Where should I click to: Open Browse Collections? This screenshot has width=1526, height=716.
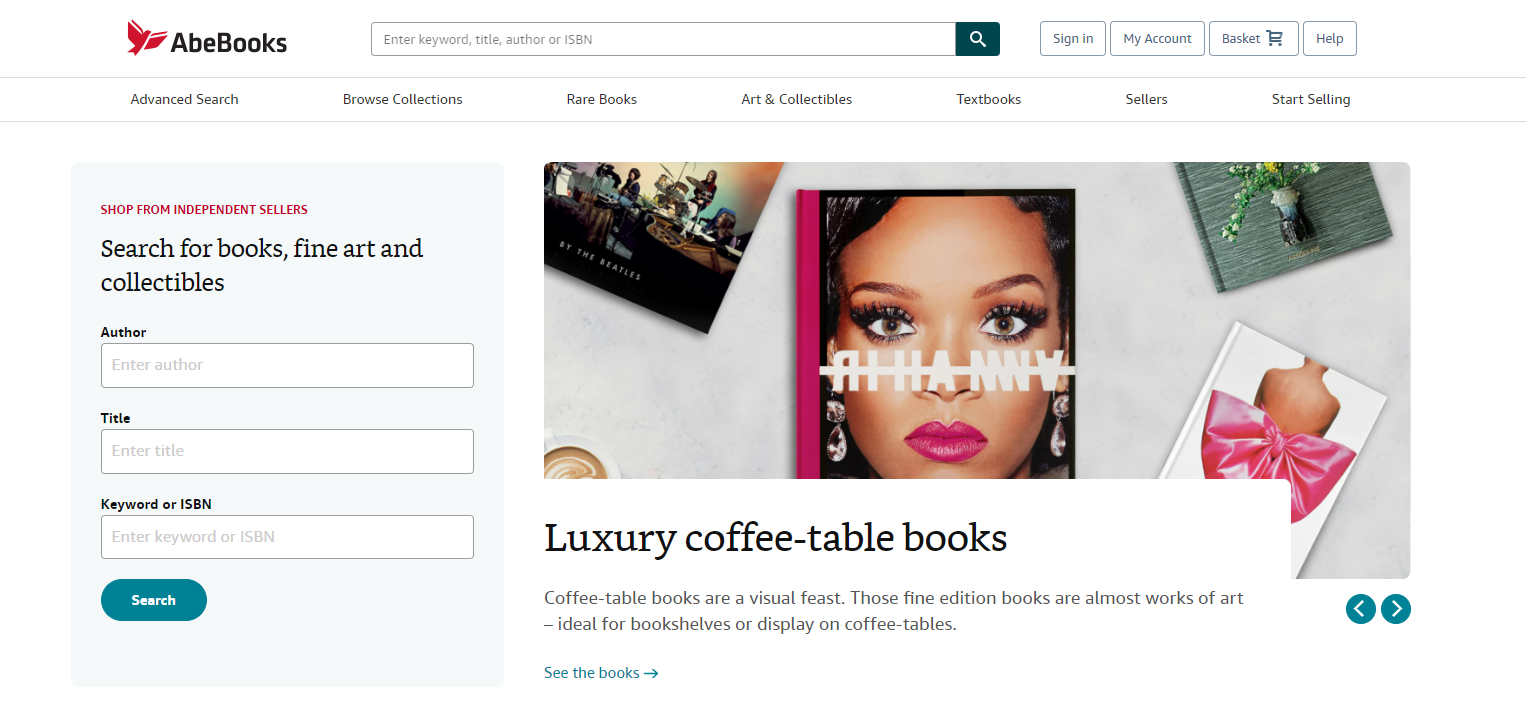coord(402,99)
